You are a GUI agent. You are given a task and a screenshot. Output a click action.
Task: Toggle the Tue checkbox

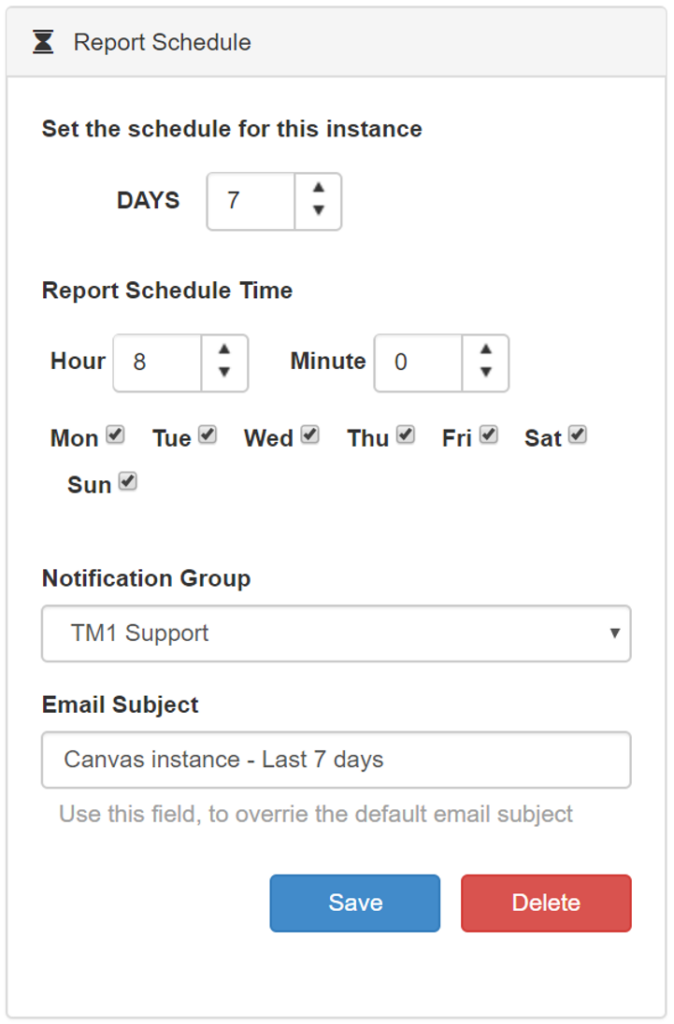(x=207, y=435)
